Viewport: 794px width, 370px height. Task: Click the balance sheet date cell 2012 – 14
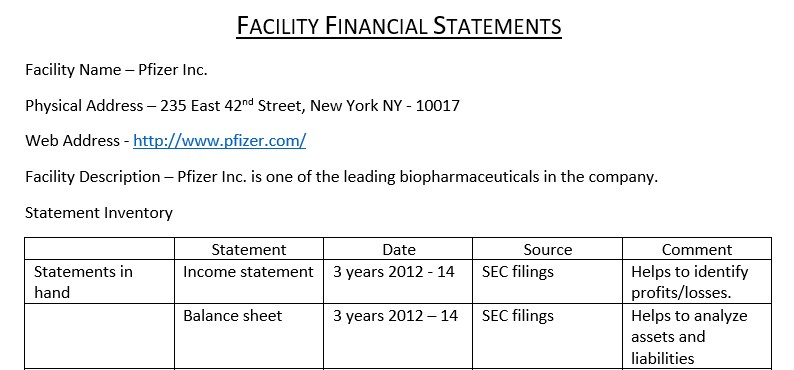[x=399, y=336]
